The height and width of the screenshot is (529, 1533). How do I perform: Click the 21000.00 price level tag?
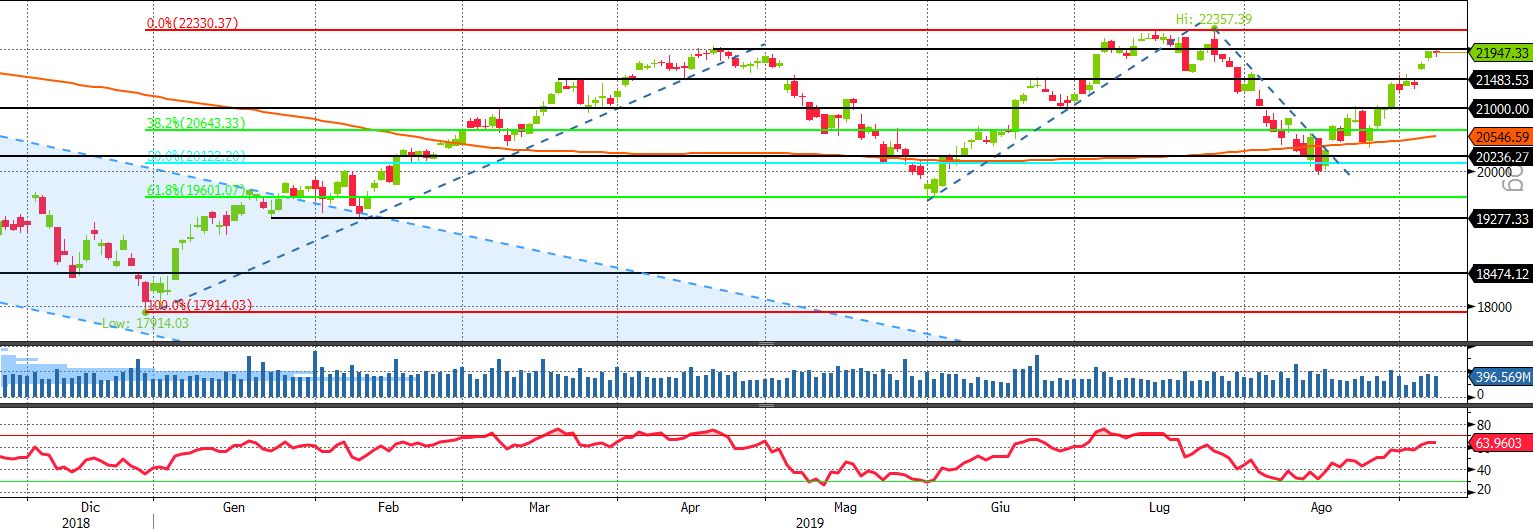pyautogui.click(x=1499, y=109)
